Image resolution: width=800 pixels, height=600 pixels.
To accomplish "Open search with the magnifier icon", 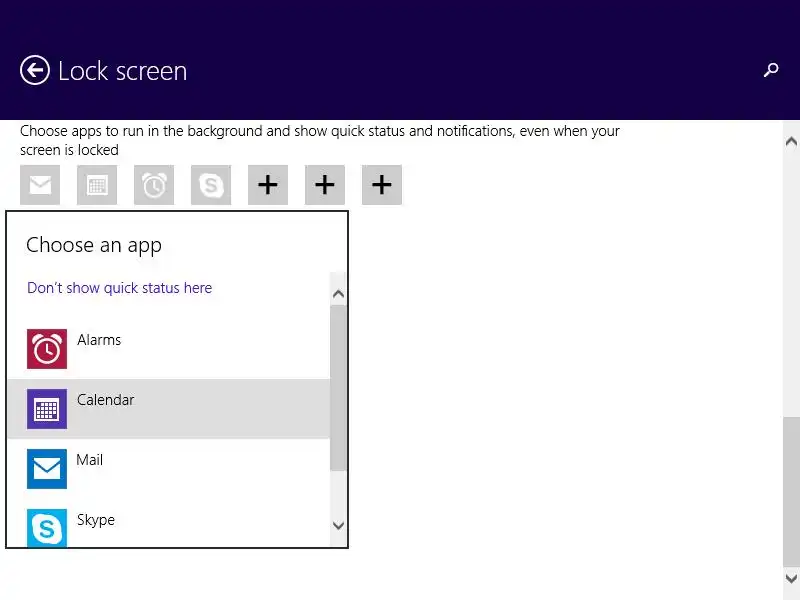I will click(771, 70).
